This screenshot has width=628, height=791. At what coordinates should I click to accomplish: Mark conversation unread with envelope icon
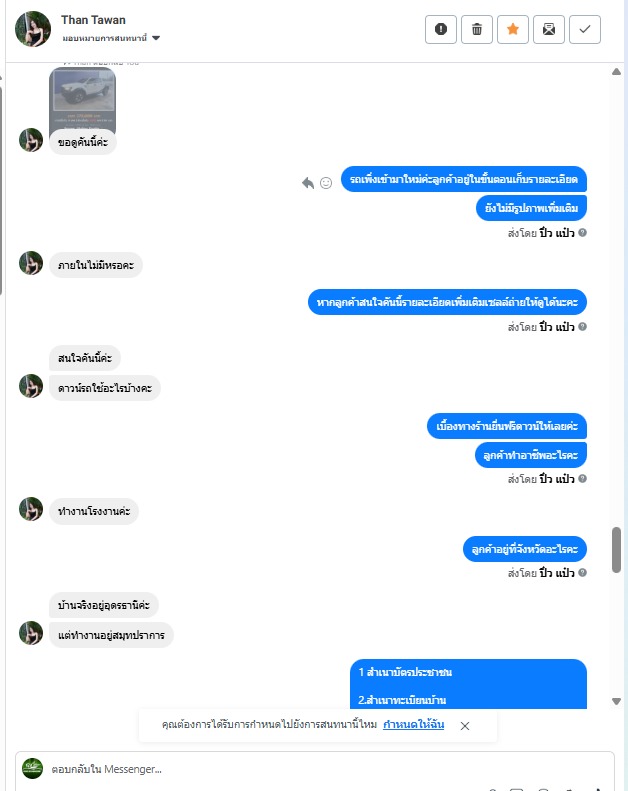point(549,29)
